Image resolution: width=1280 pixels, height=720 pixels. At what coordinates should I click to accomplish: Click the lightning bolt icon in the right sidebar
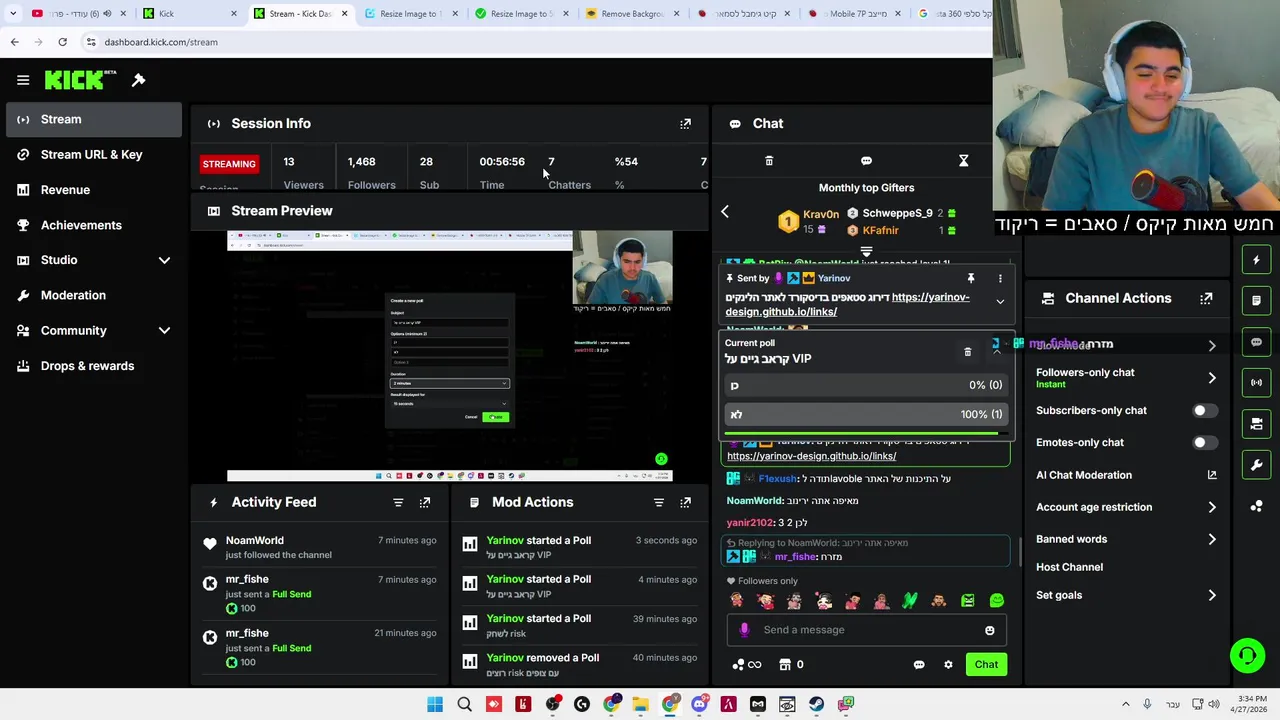pyautogui.click(x=1256, y=260)
